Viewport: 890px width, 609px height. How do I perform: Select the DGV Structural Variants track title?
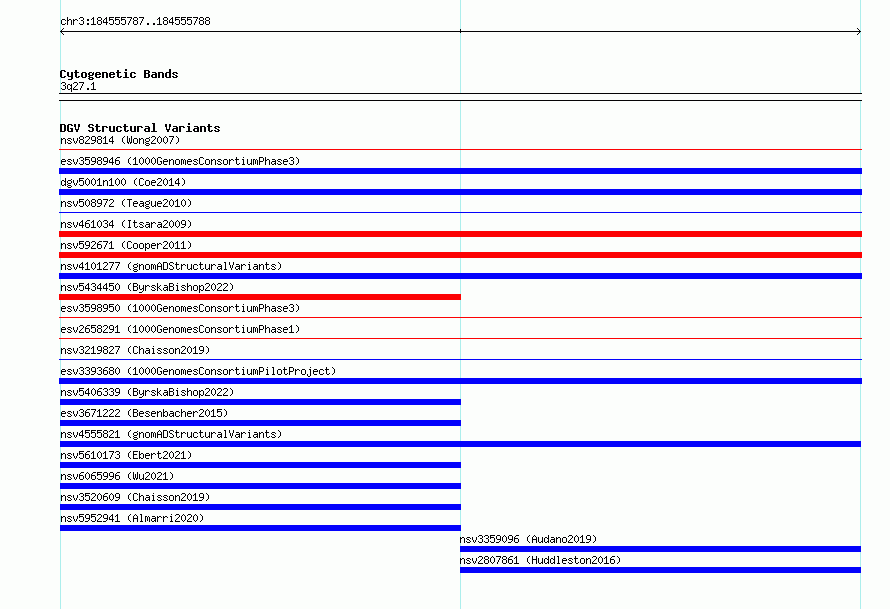point(140,128)
